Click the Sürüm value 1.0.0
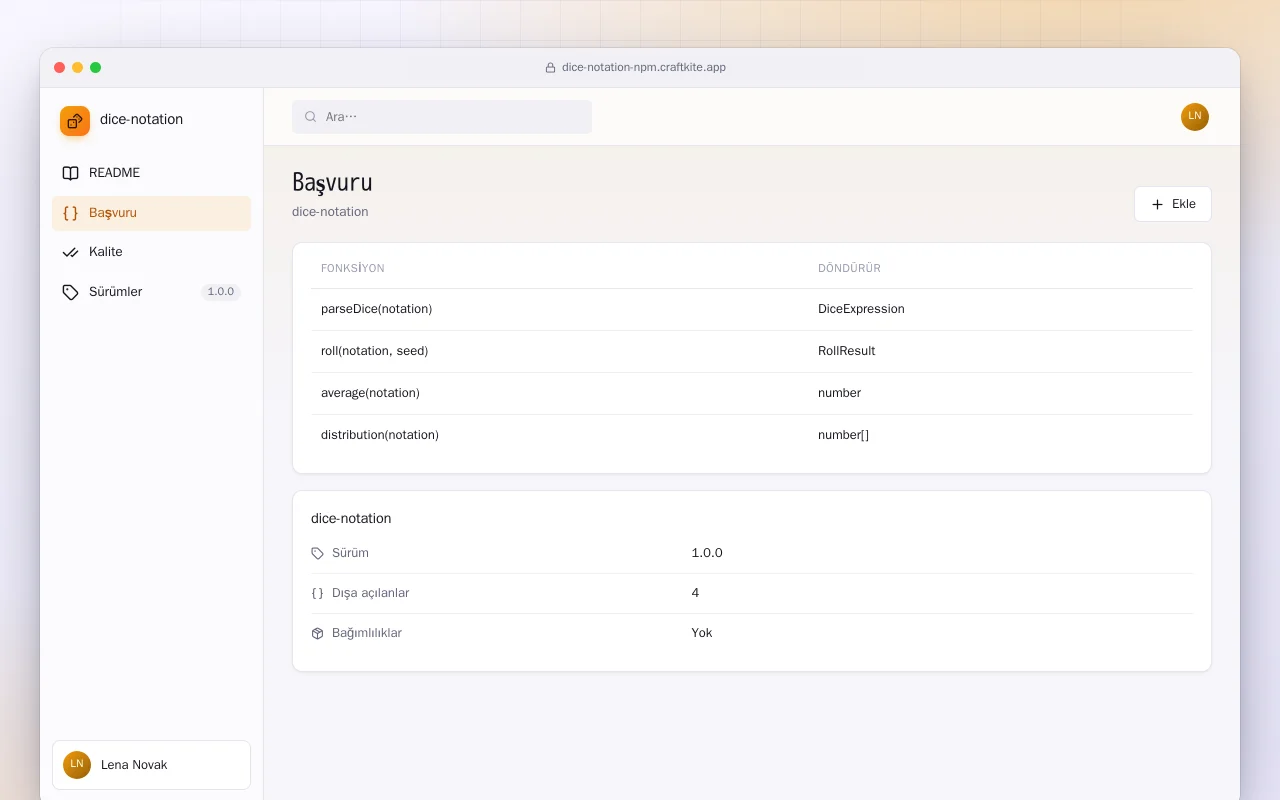The height and width of the screenshot is (800, 1280). 707,553
